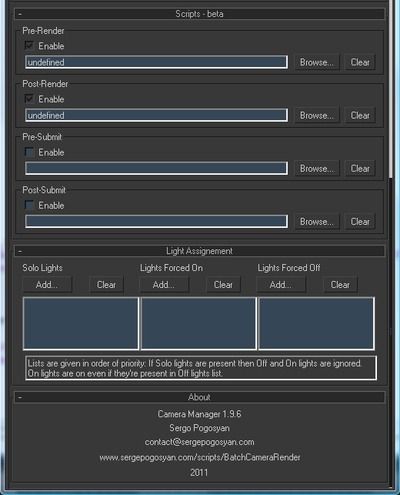Add lights to Lights Forced Off

pyautogui.click(x=281, y=285)
